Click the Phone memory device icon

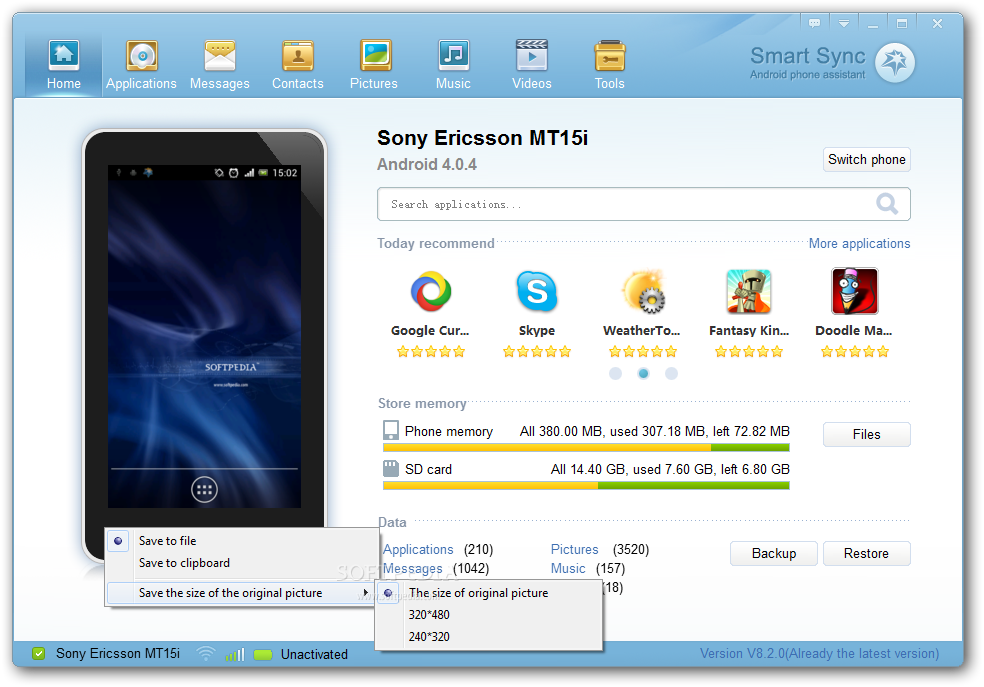tap(390, 430)
